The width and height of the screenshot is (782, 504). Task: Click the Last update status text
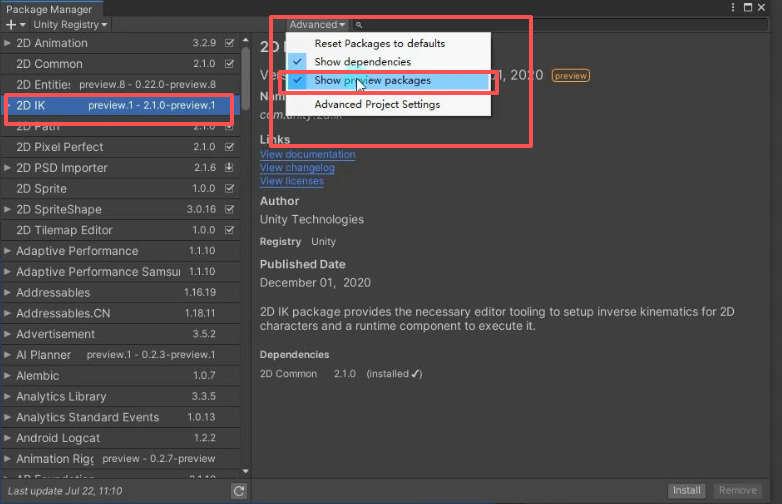tap(65, 491)
